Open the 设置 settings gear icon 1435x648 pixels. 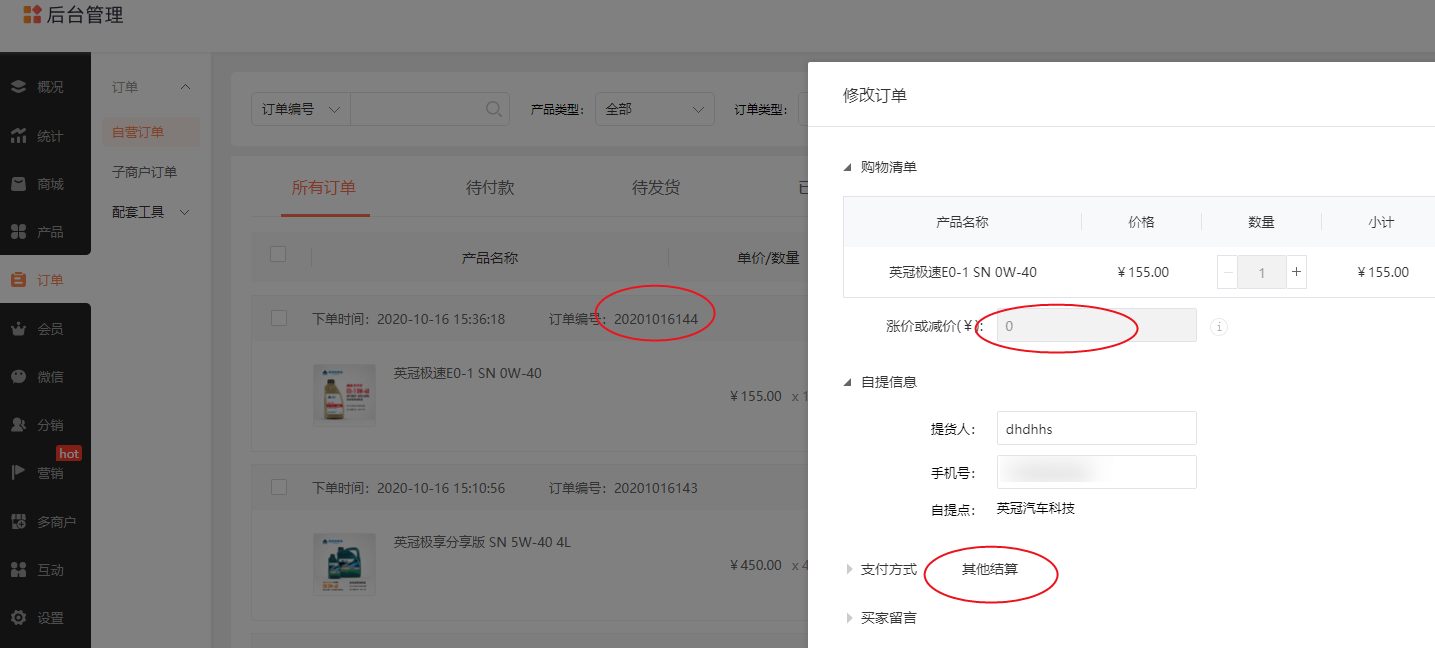[19, 618]
